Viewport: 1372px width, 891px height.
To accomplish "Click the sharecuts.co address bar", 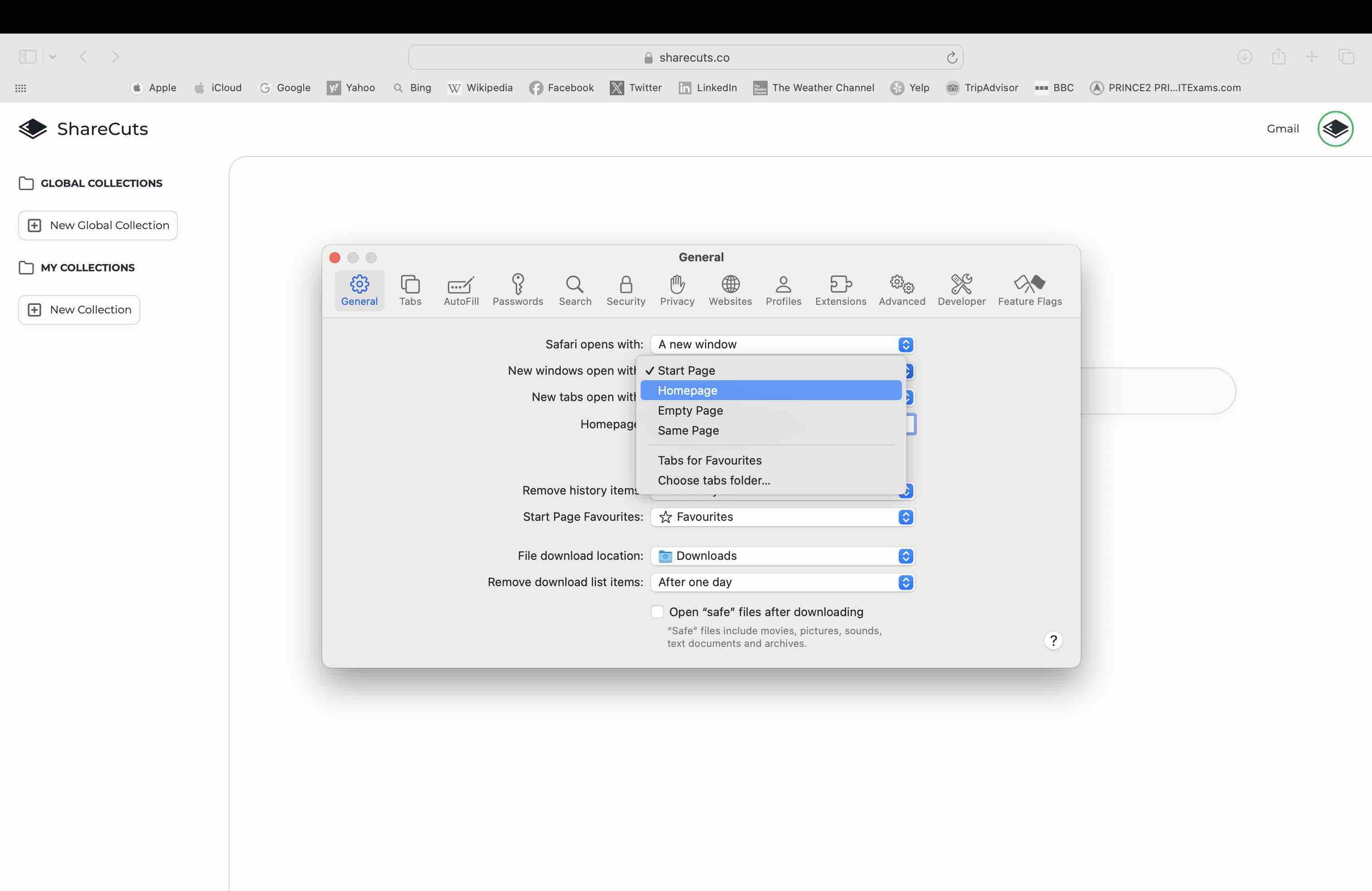I will 686,58.
